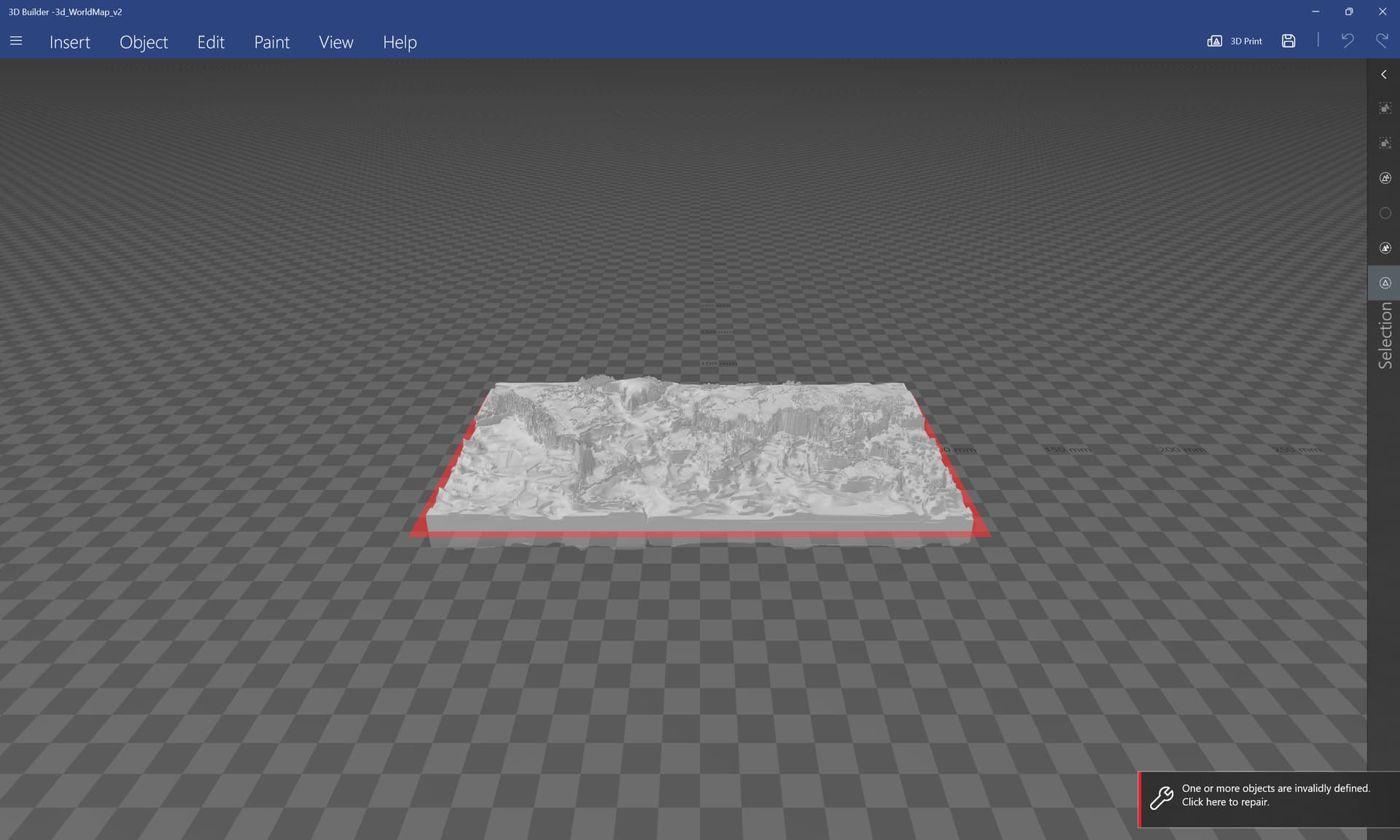Open the Paint menu

[x=271, y=42]
